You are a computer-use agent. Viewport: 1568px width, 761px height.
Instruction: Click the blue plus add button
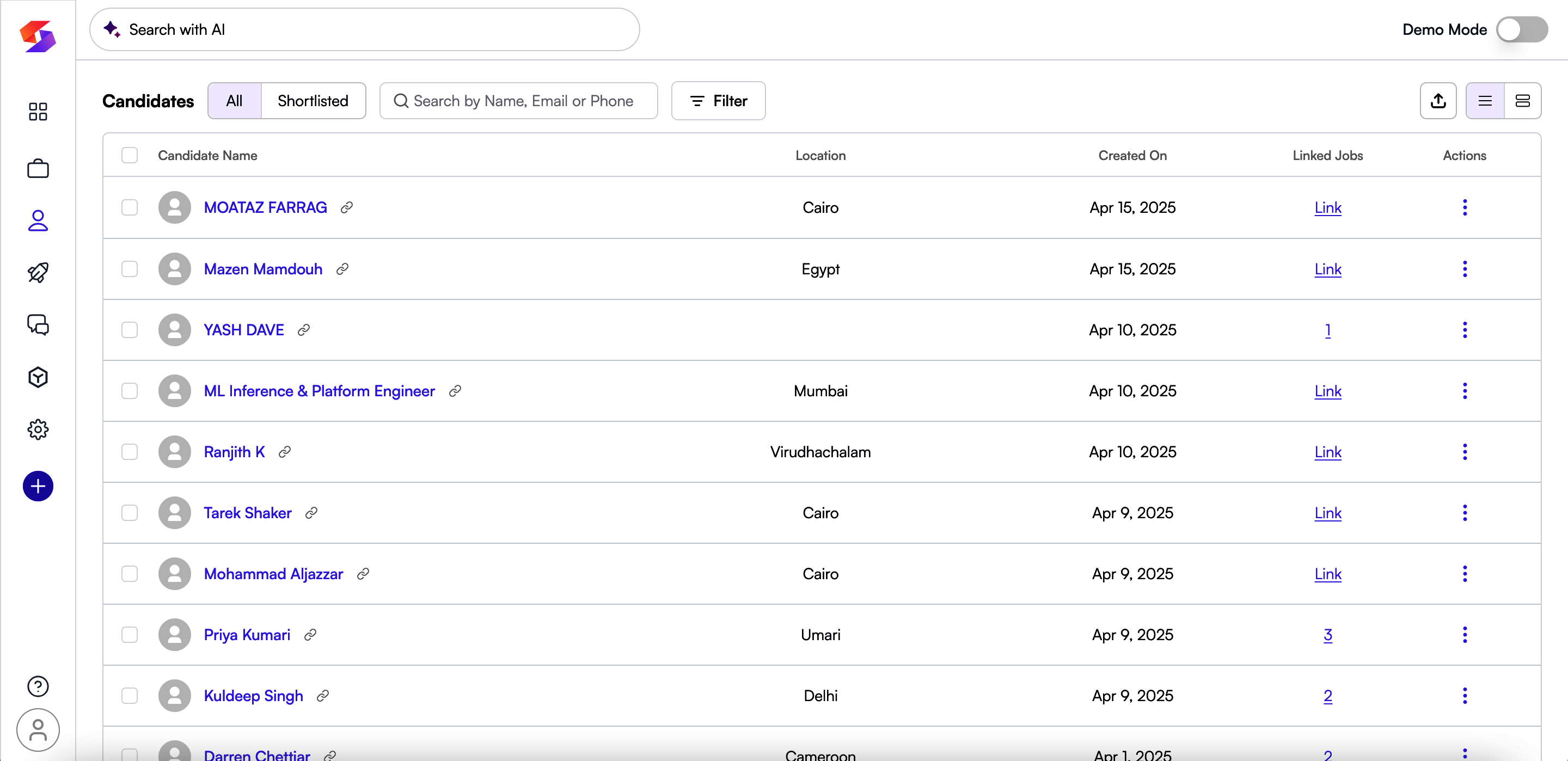click(x=38, y=486)
